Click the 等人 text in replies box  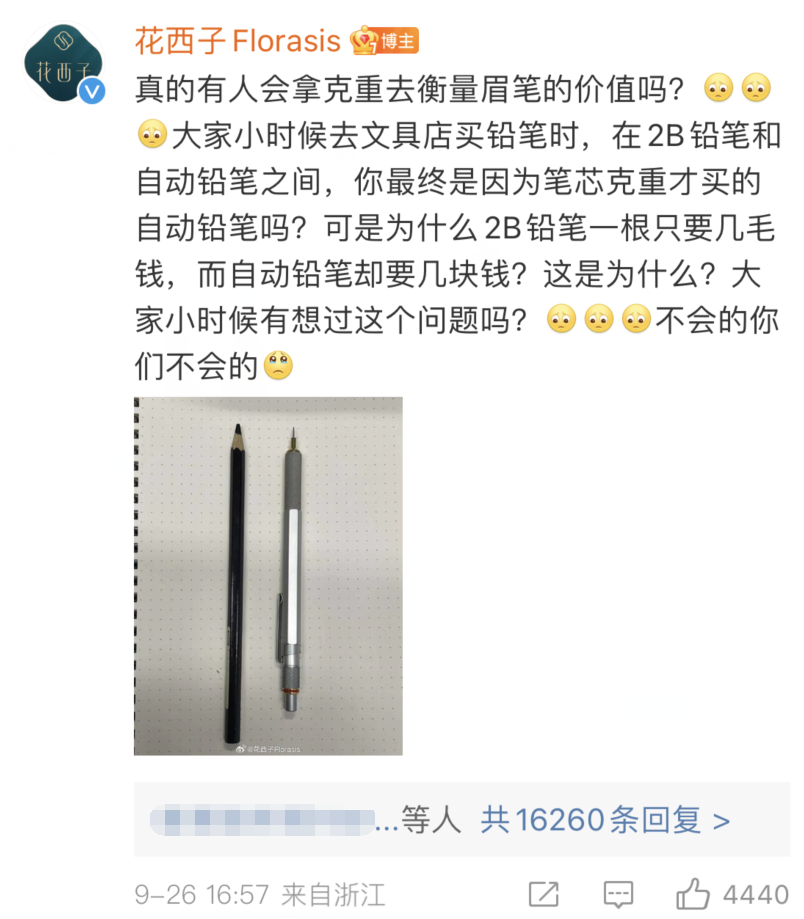point(431,819)
